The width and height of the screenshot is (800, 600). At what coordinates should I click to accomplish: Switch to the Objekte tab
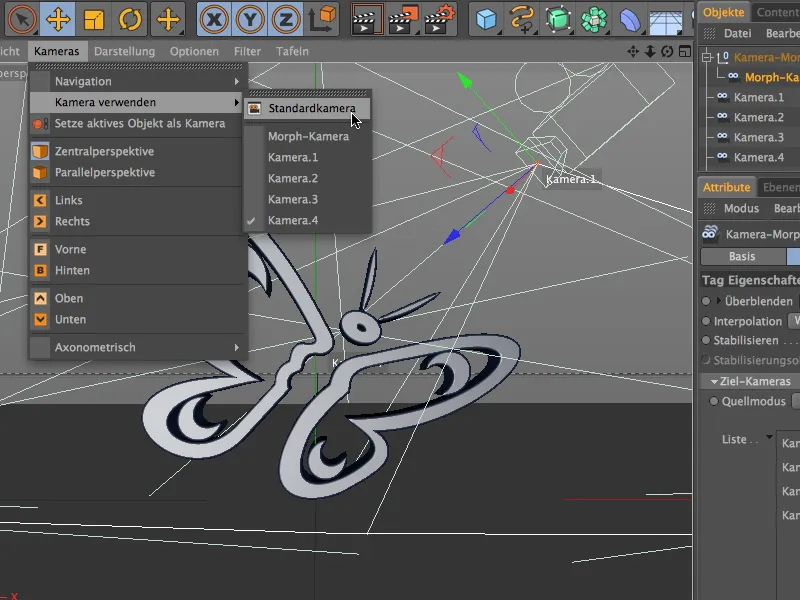(x=723, y=12)
